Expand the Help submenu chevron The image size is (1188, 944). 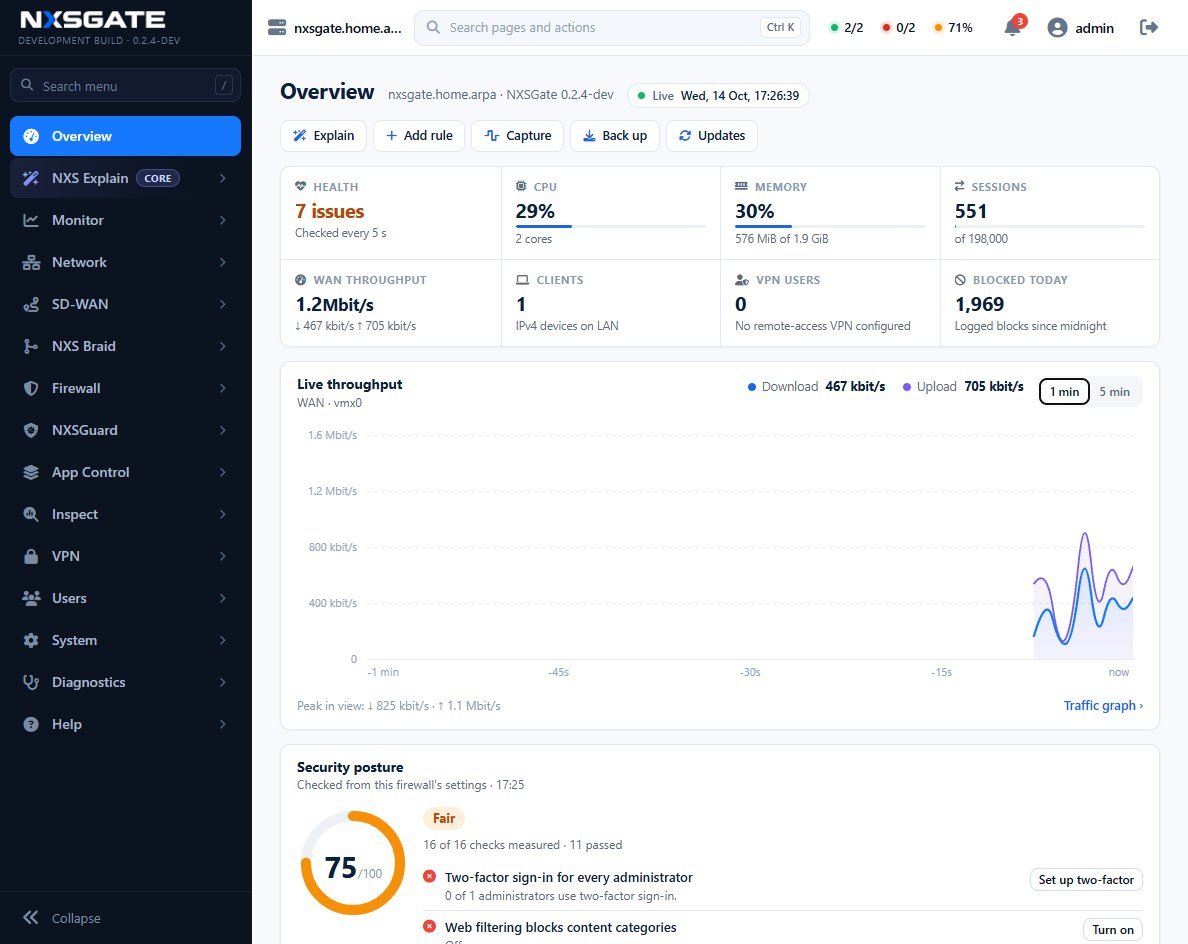[223, 724]
